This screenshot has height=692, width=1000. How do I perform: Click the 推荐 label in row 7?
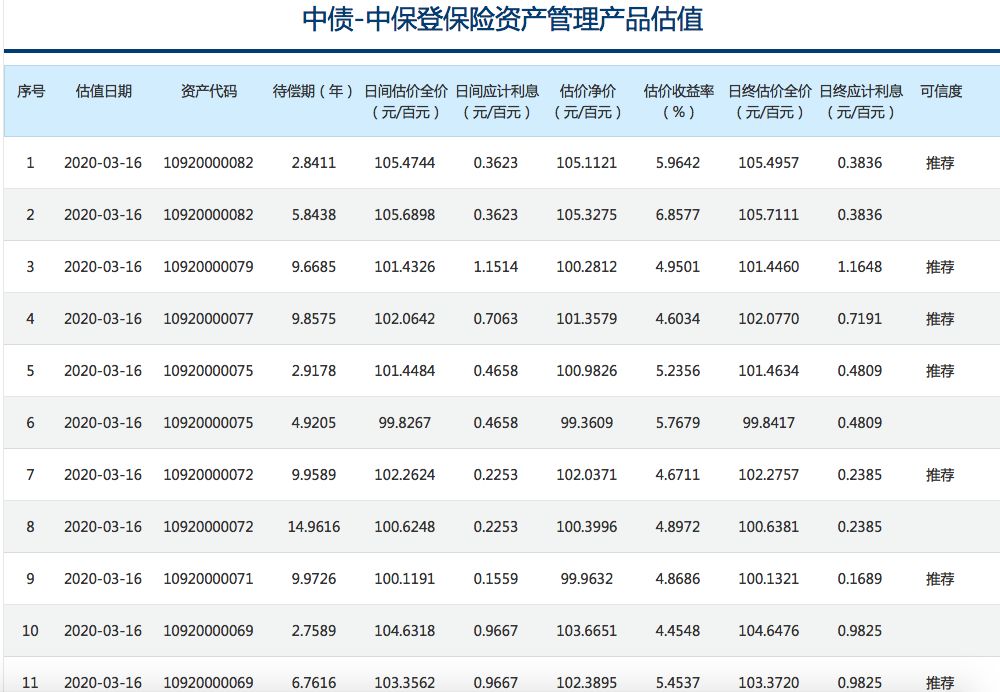940,475
